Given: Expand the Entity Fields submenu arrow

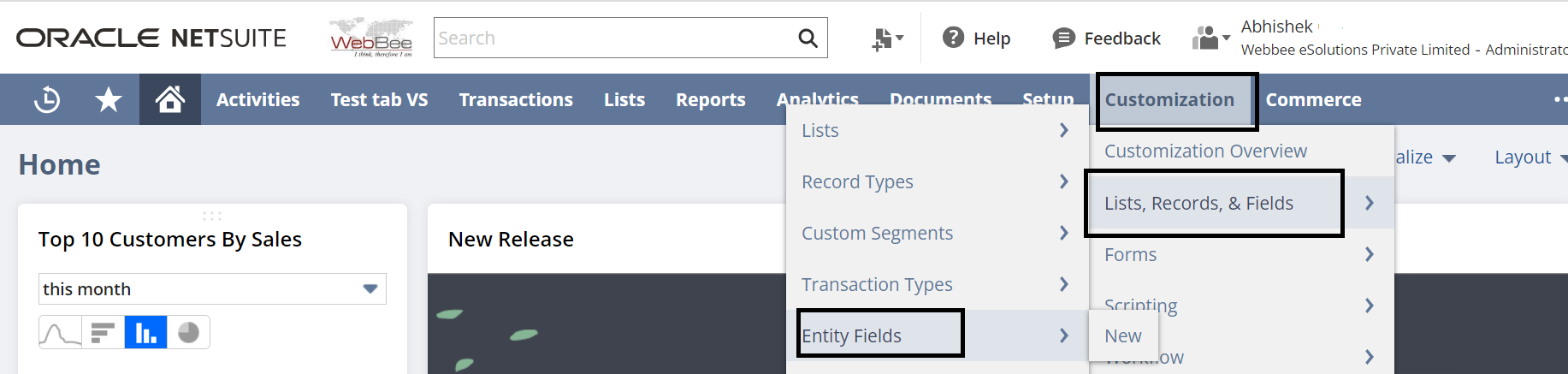Looking at the screenshot, I should (x=1064, y=335).
